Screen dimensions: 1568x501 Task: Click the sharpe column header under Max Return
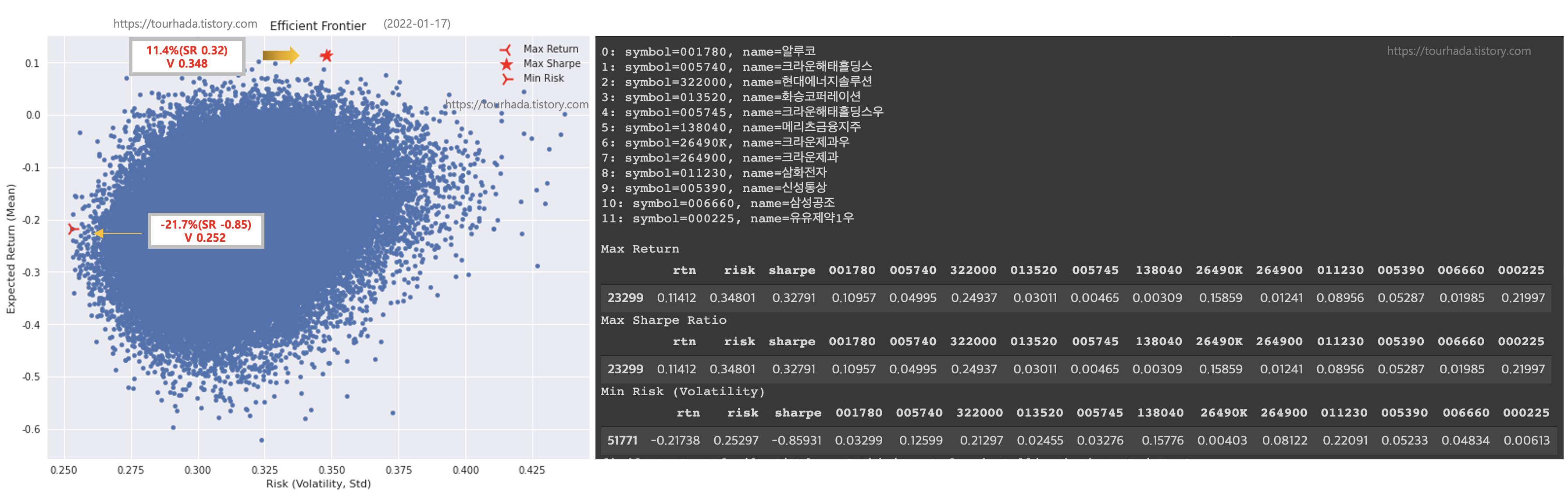coord(791,270)
